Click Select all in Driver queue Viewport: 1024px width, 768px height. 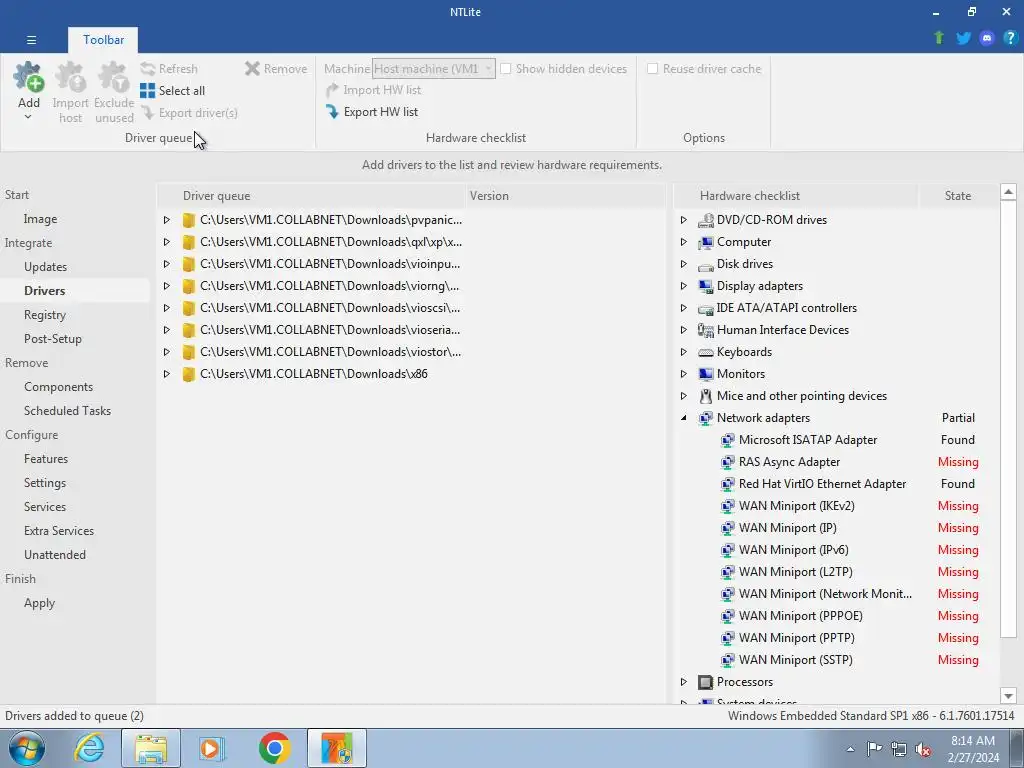point(172,91)
